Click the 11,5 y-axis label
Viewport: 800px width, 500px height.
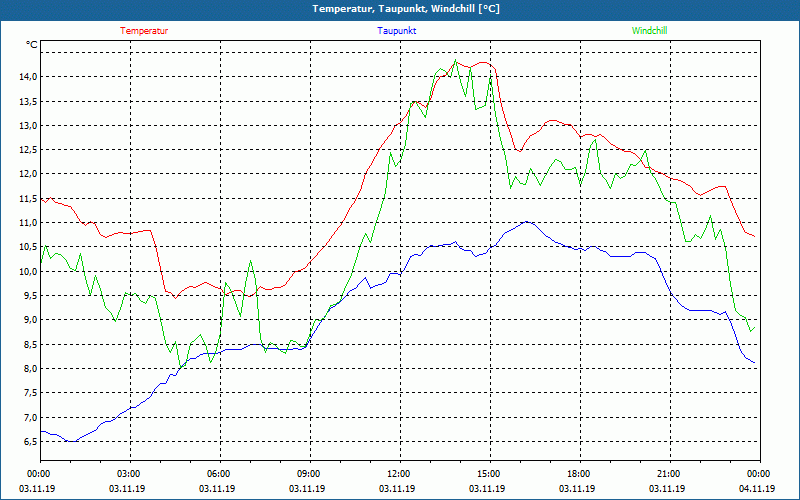click(x=28, y=198)
